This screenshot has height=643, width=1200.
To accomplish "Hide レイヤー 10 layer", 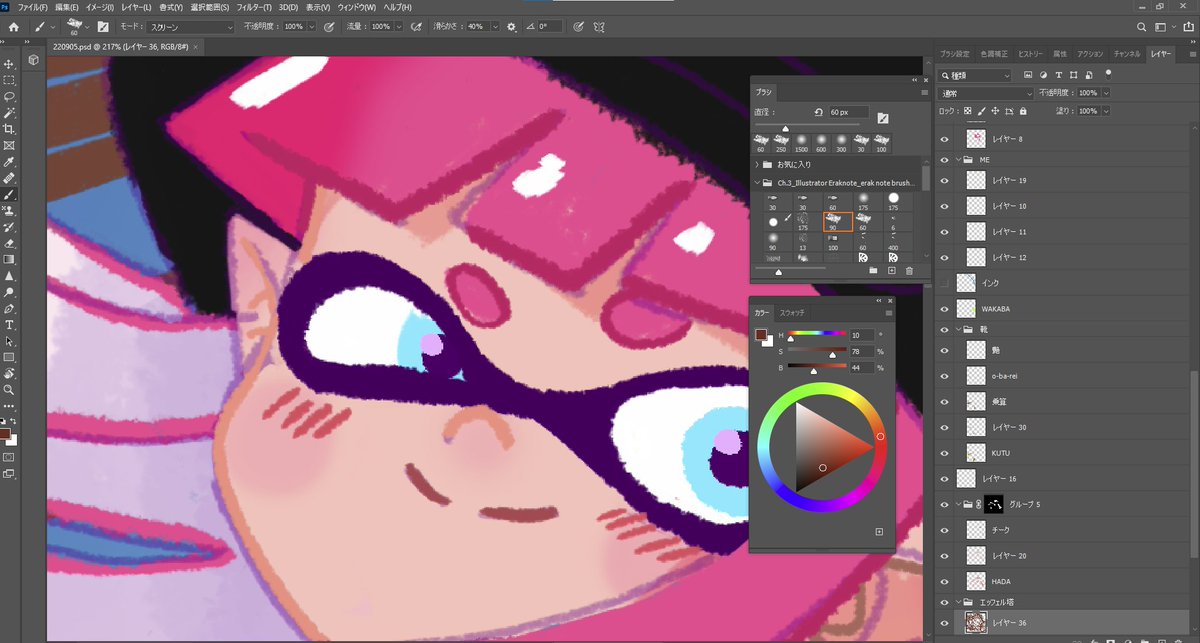I will click(945, 206).
